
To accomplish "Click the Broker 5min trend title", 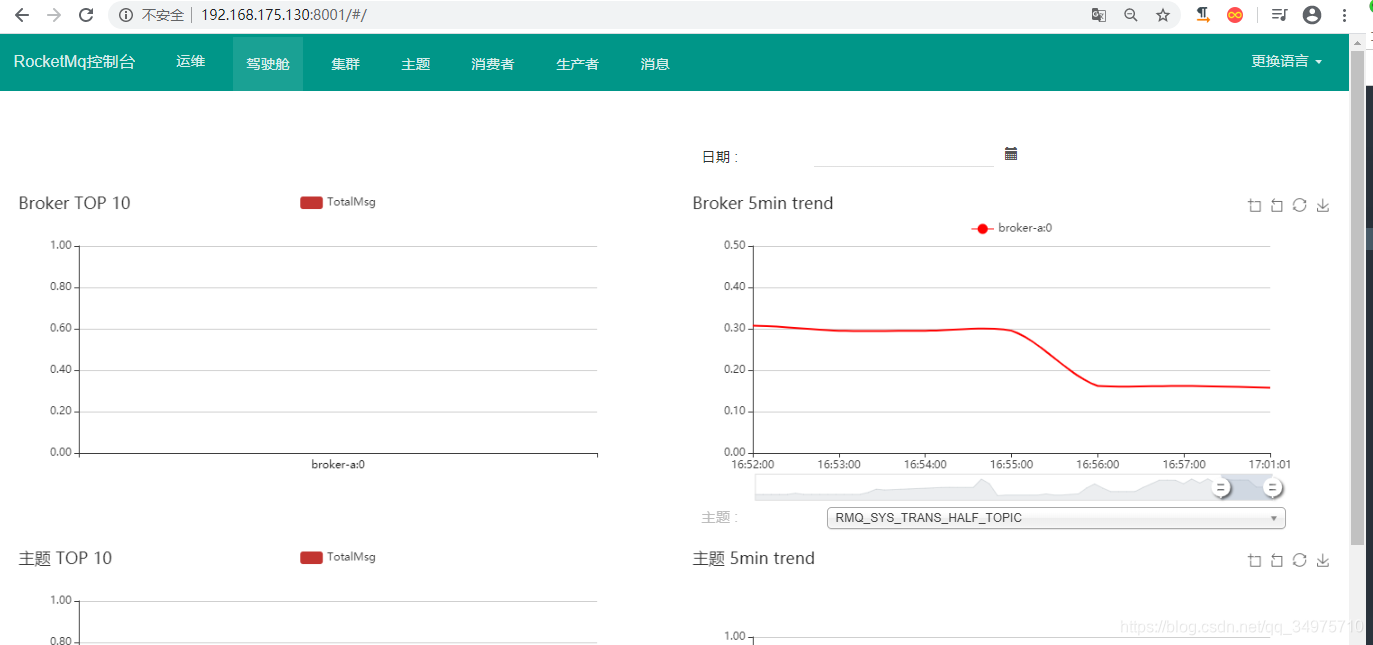I will [x=763, y=203].
